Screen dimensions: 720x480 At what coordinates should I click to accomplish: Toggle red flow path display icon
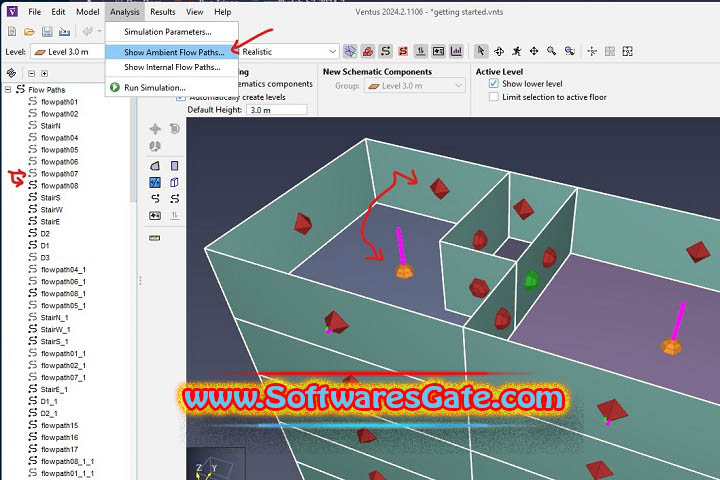pyautogui.click(x=403, y=51)
